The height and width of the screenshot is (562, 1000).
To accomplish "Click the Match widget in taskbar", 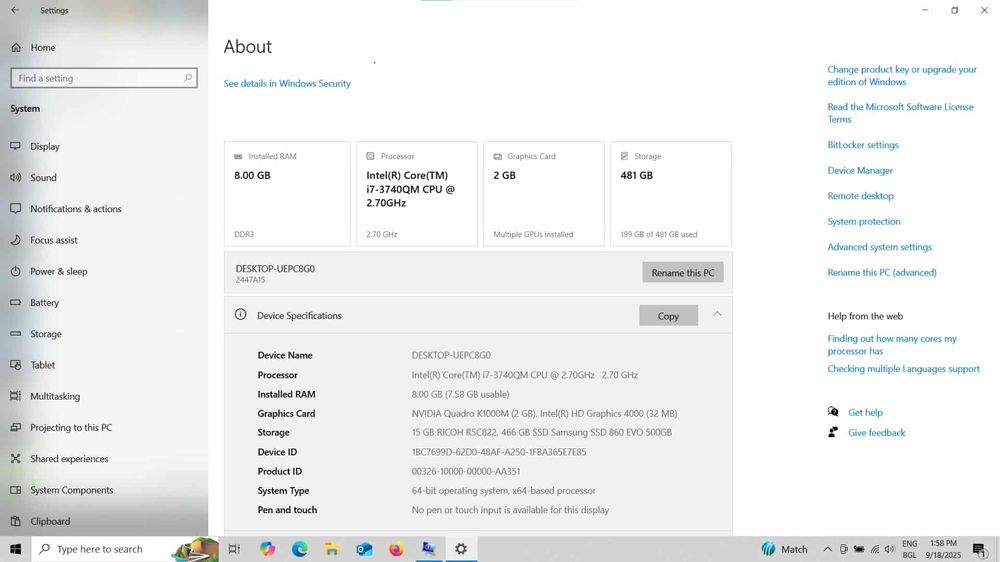I will point(784,549).
